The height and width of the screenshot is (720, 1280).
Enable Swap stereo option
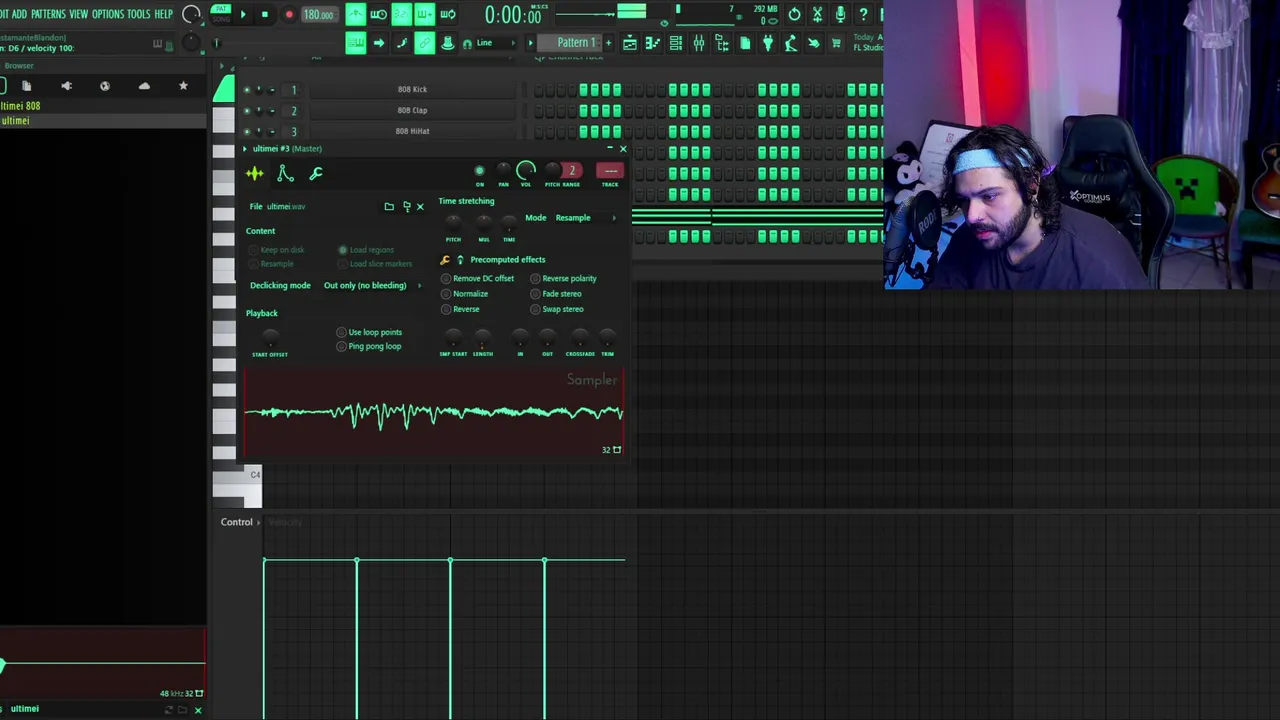click(557, 309)
